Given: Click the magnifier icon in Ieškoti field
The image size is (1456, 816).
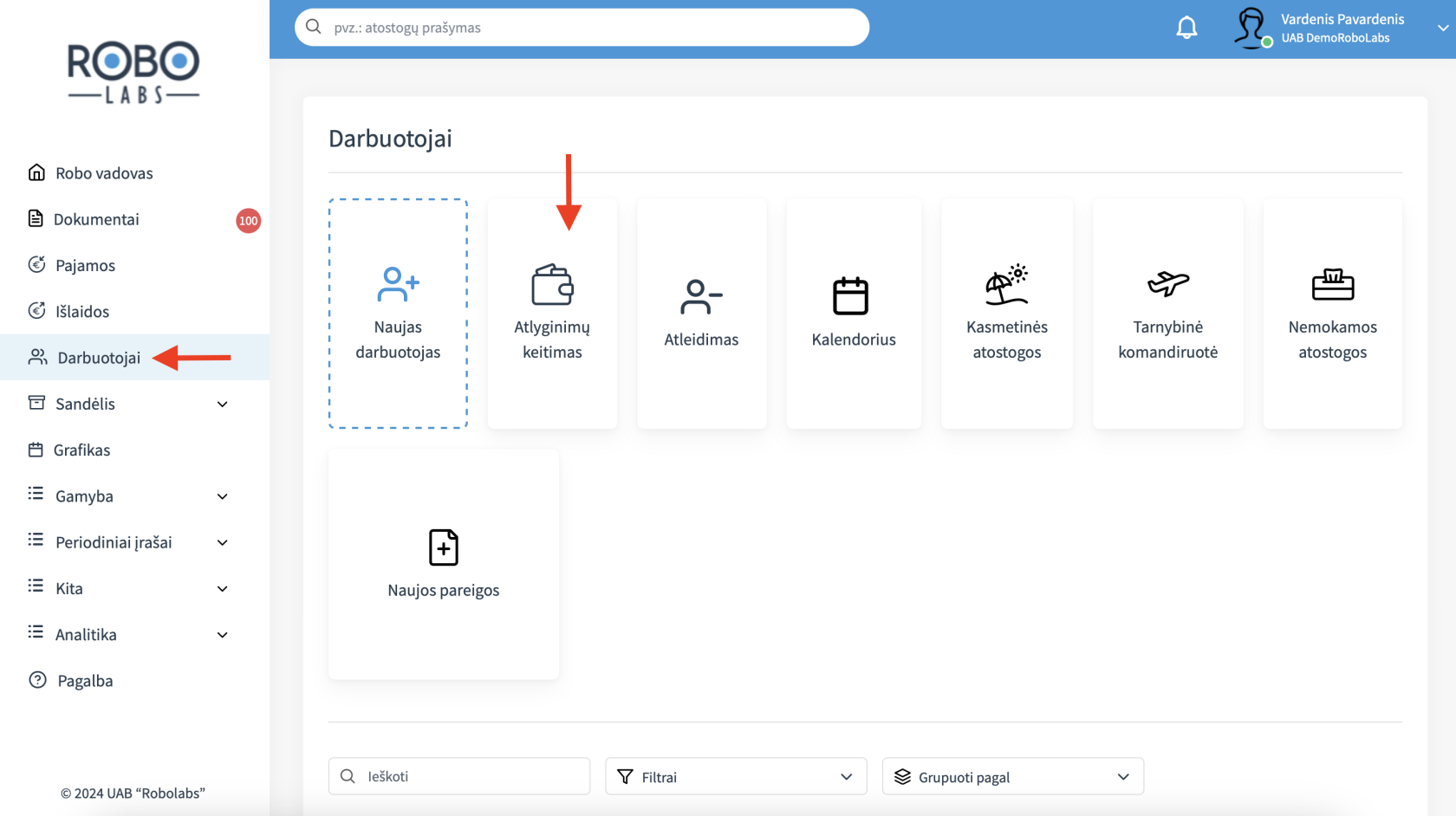Looking at the screenshot, I should [348, 776].
